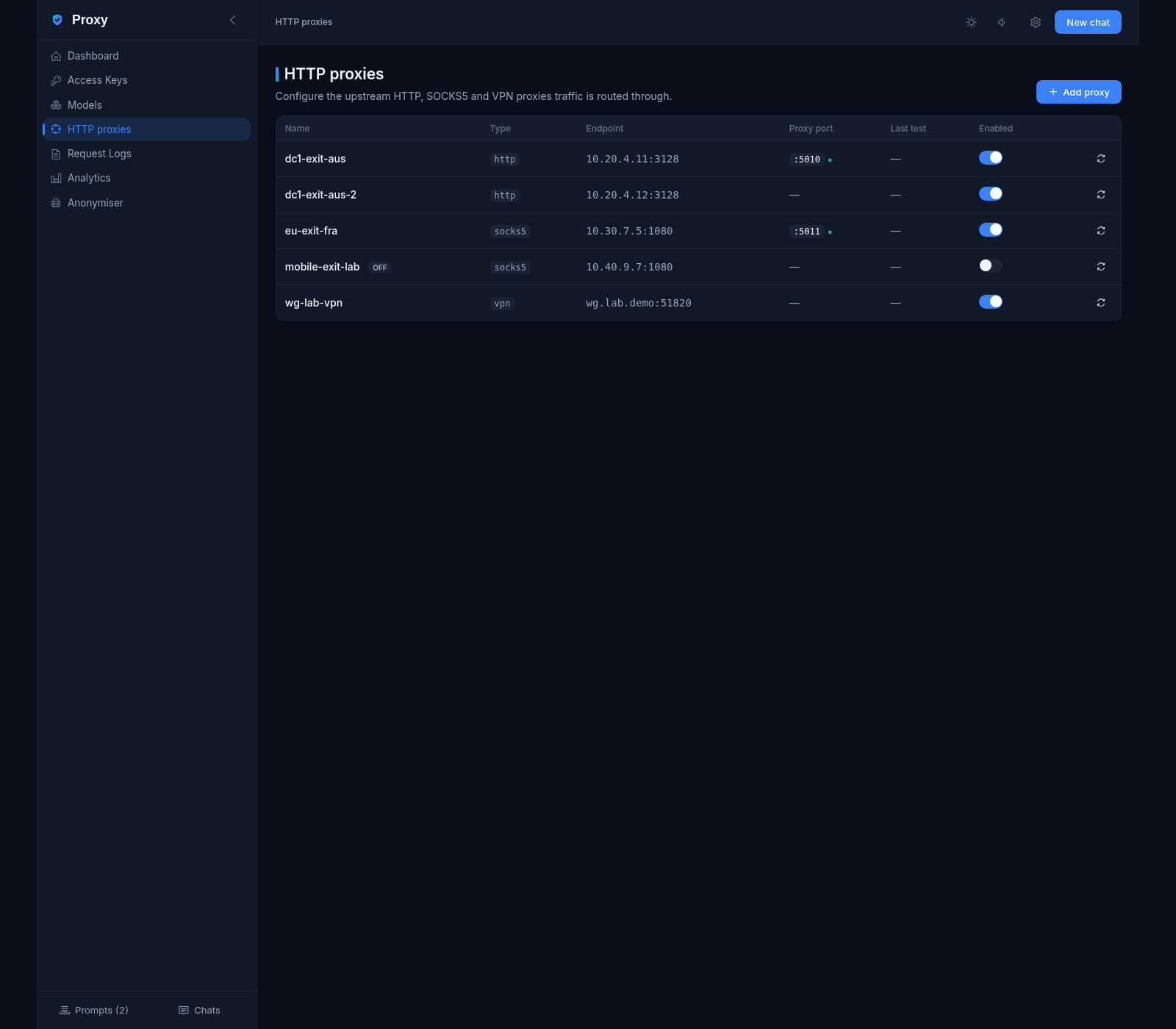The width and height of the screenshot is (1176, 1029).
Task: Open Dashboard in the sidebar
Action: (x=146, y=56)
